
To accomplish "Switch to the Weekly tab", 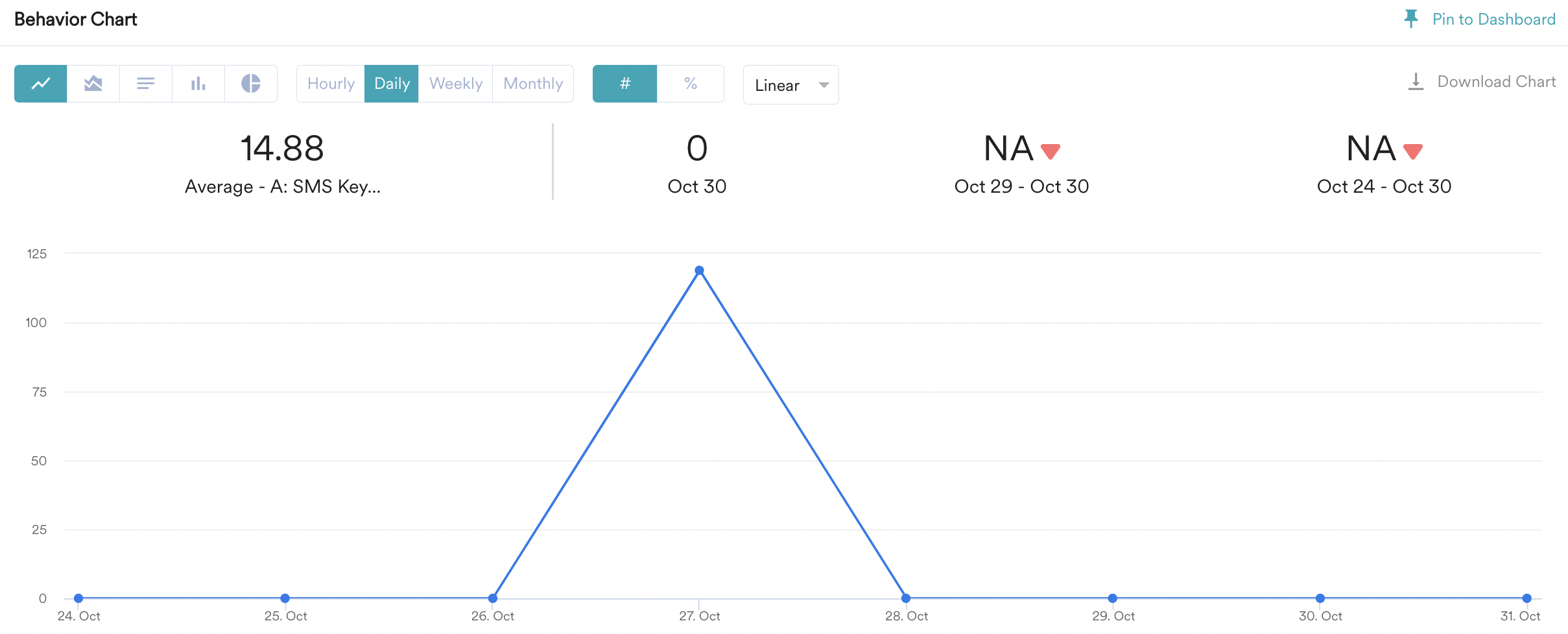I will [456, 84].
